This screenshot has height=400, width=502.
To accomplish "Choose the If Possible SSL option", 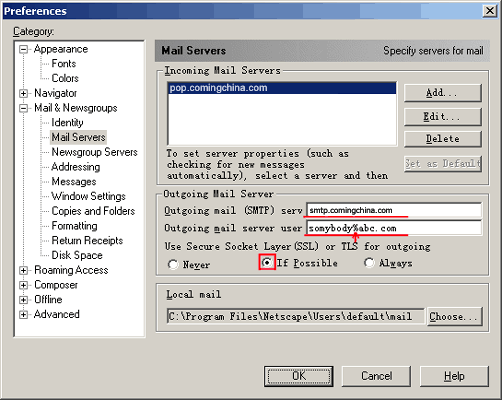I will tap(267, 262).
